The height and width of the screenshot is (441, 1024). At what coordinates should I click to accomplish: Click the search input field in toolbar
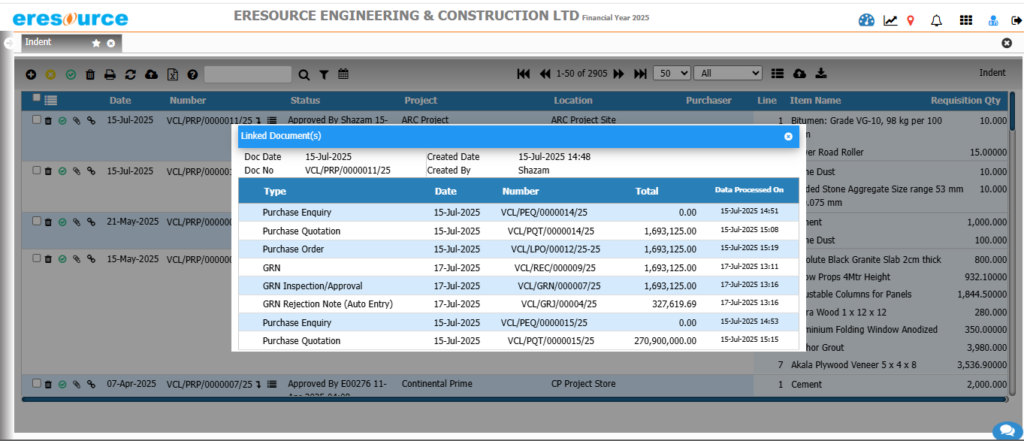[x=247, y=74]
